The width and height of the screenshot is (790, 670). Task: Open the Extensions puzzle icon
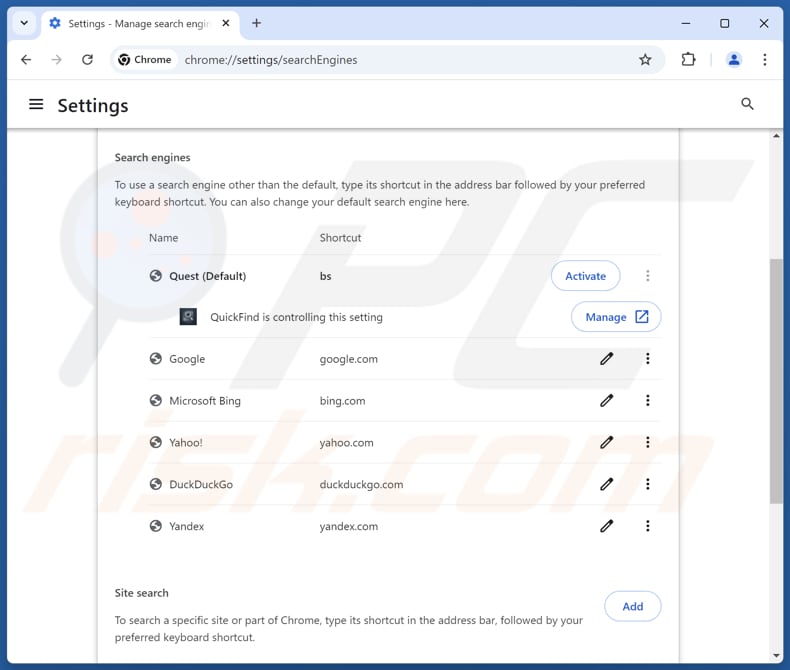coord(688,59)
